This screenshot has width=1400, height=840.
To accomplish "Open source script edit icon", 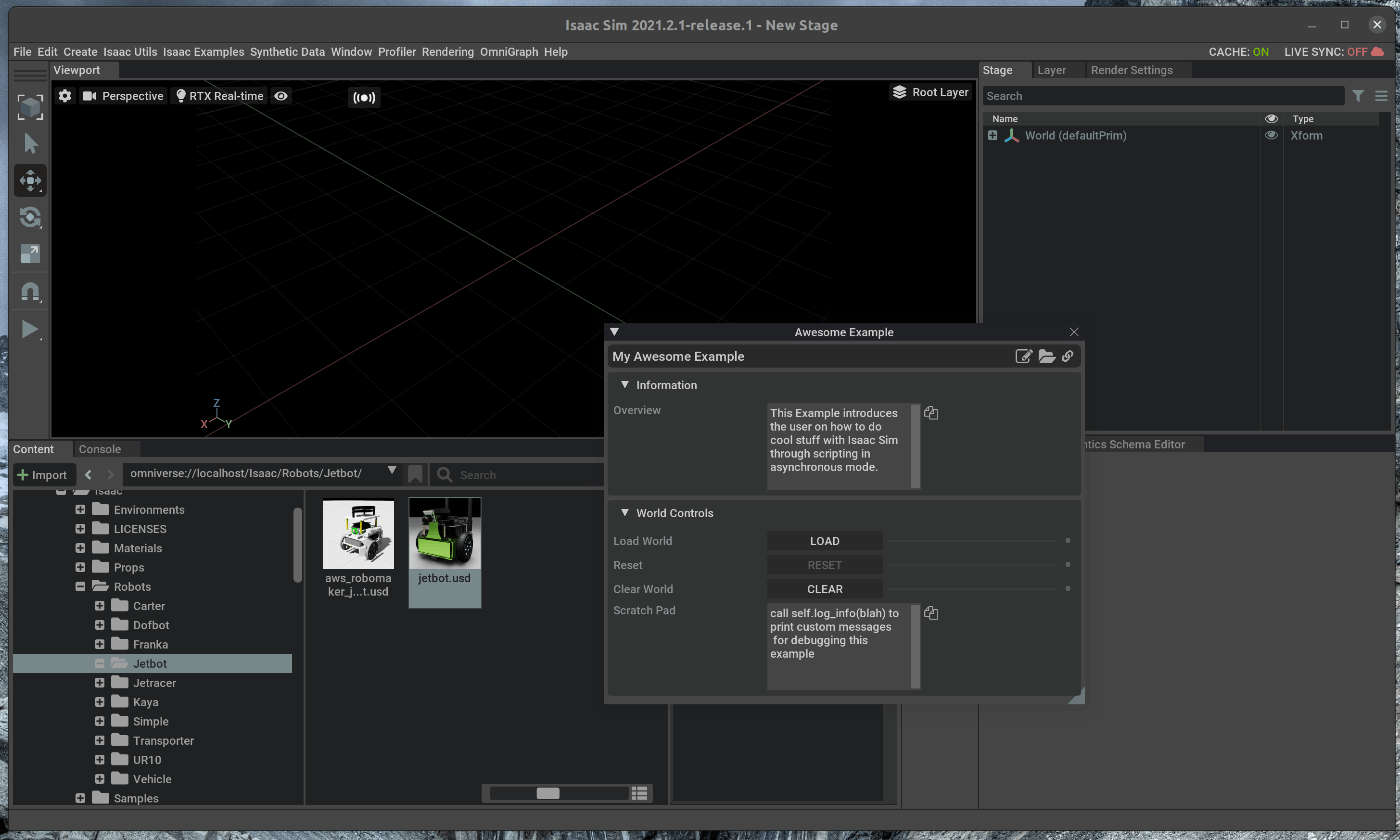I will 1023,356.
